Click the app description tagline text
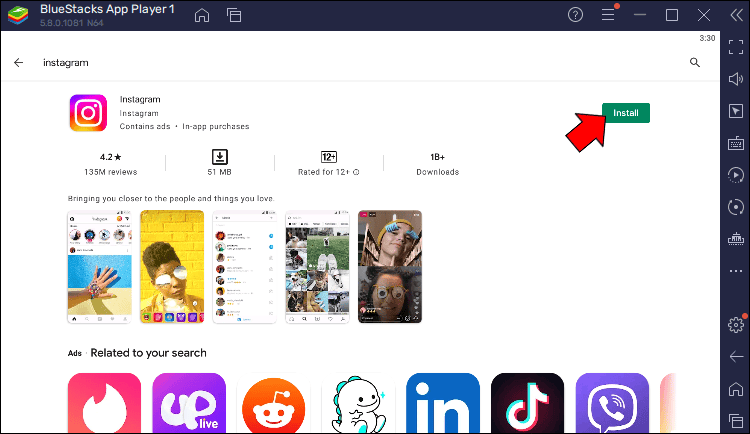750x434 pixels. 171,199
